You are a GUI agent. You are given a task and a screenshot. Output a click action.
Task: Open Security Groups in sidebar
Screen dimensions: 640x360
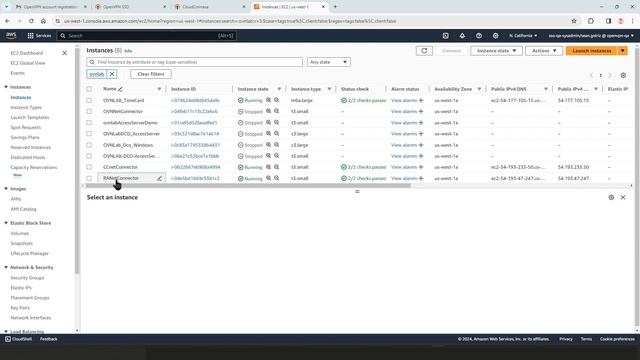(27, 278)
